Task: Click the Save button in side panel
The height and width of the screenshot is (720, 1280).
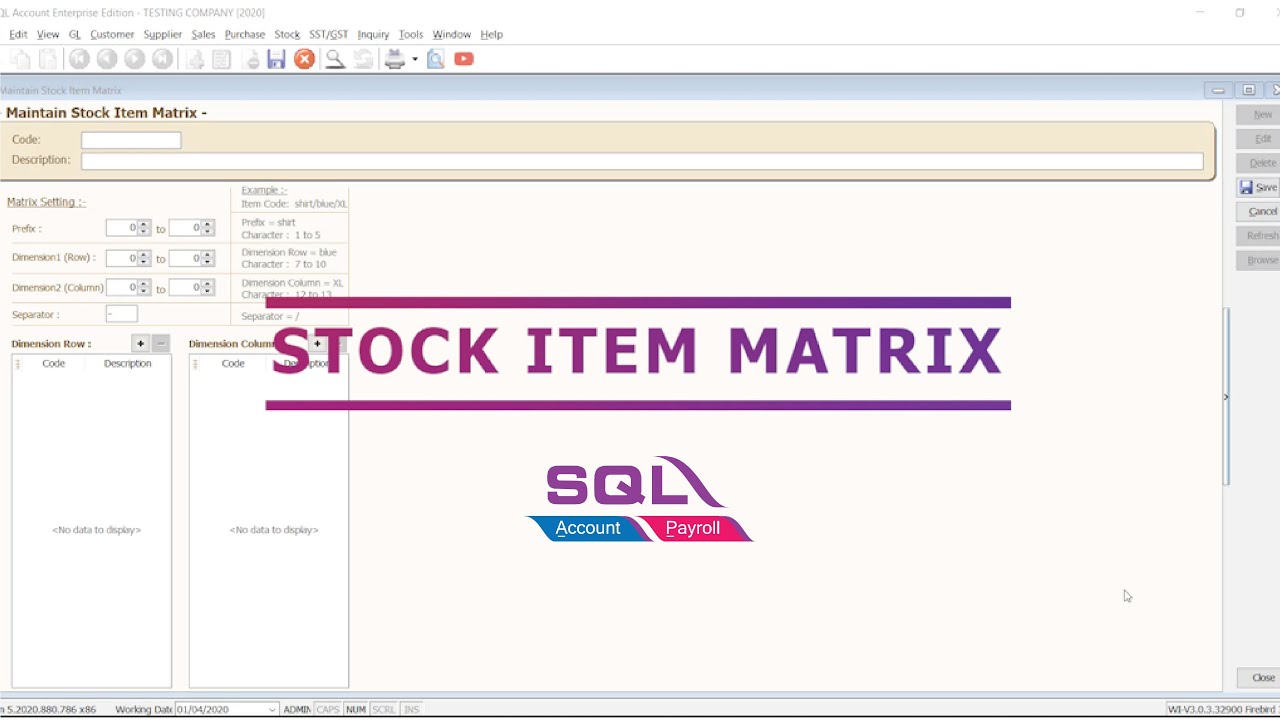Action: pyautogui.click(x=1259, y=187)
